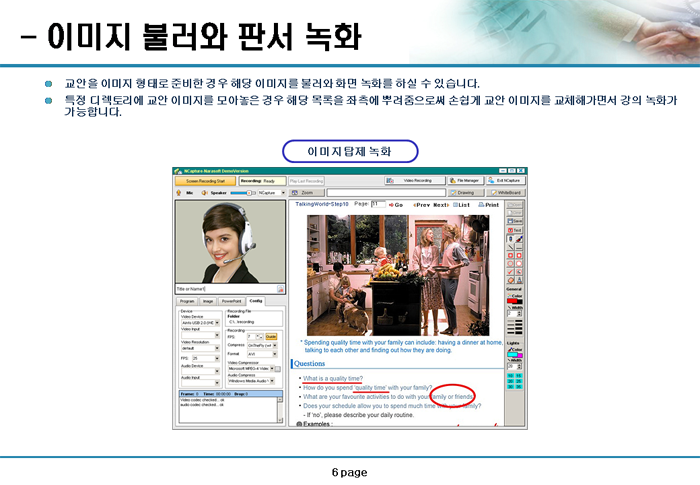
Task: Click the Title or Name input field
Action: pos(226,289)
